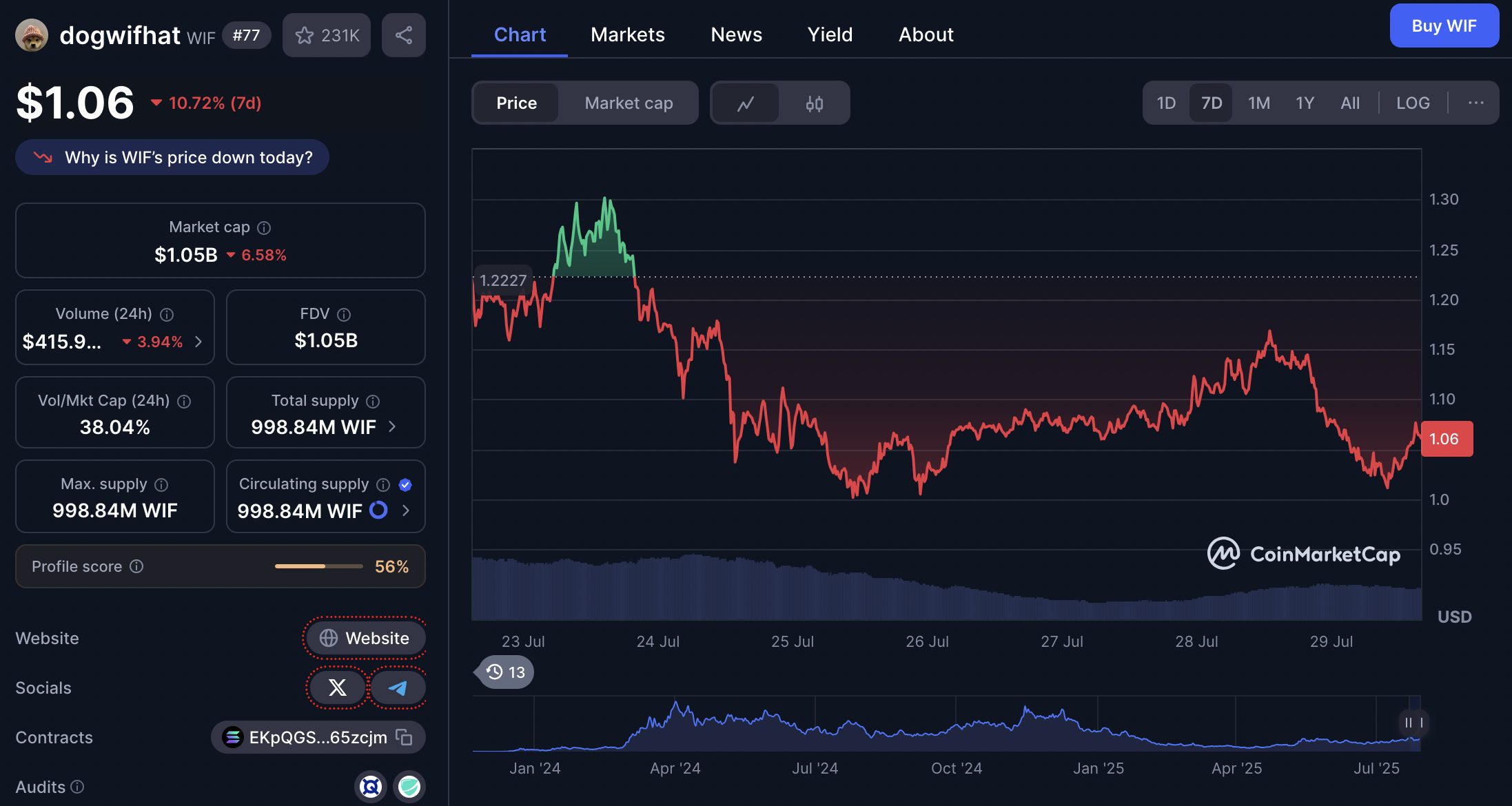The image size is (1512, 806).
Task: Click the USD currency label
Action: tap(1454, 617)
